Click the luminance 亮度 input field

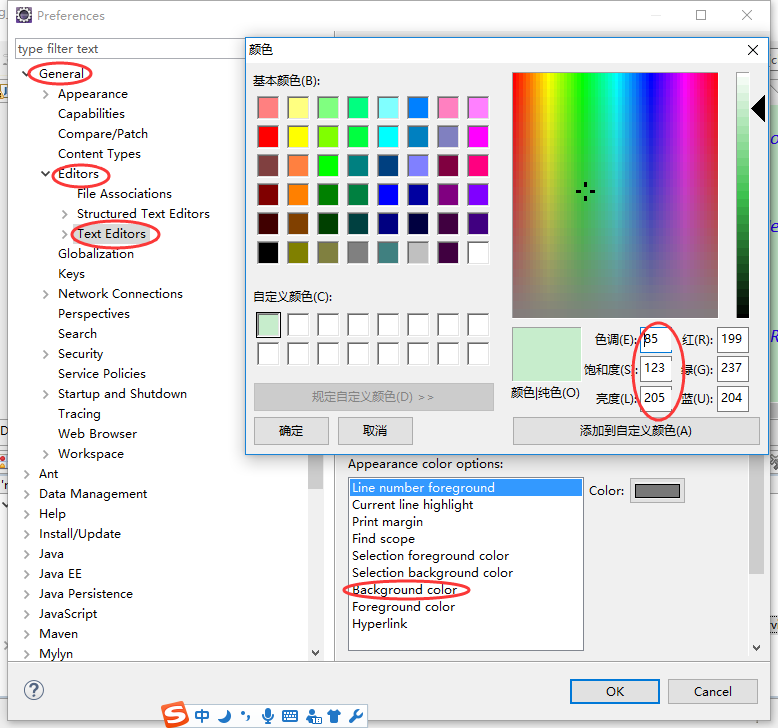click(656, 398)
